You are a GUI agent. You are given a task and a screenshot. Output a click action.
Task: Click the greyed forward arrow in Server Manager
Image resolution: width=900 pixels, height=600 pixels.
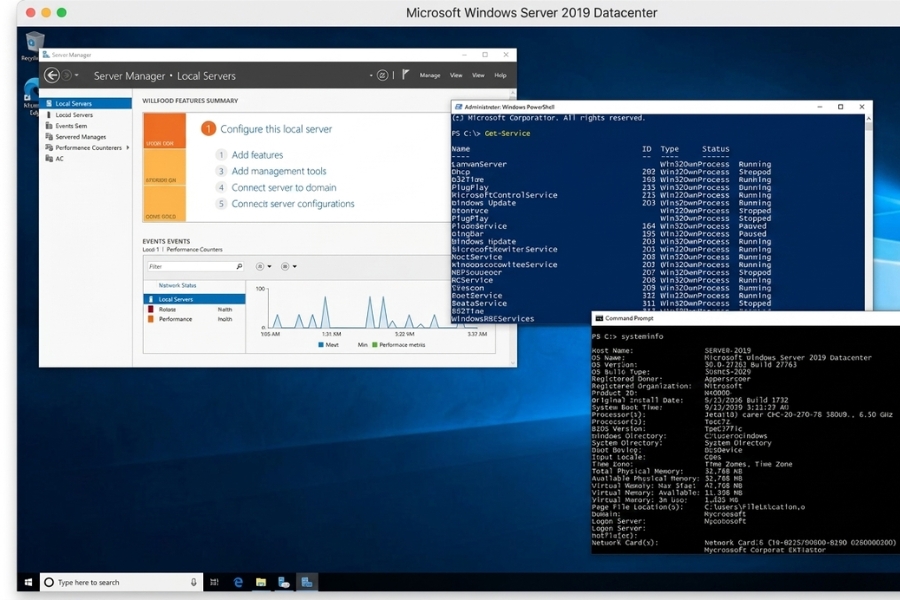67,75
